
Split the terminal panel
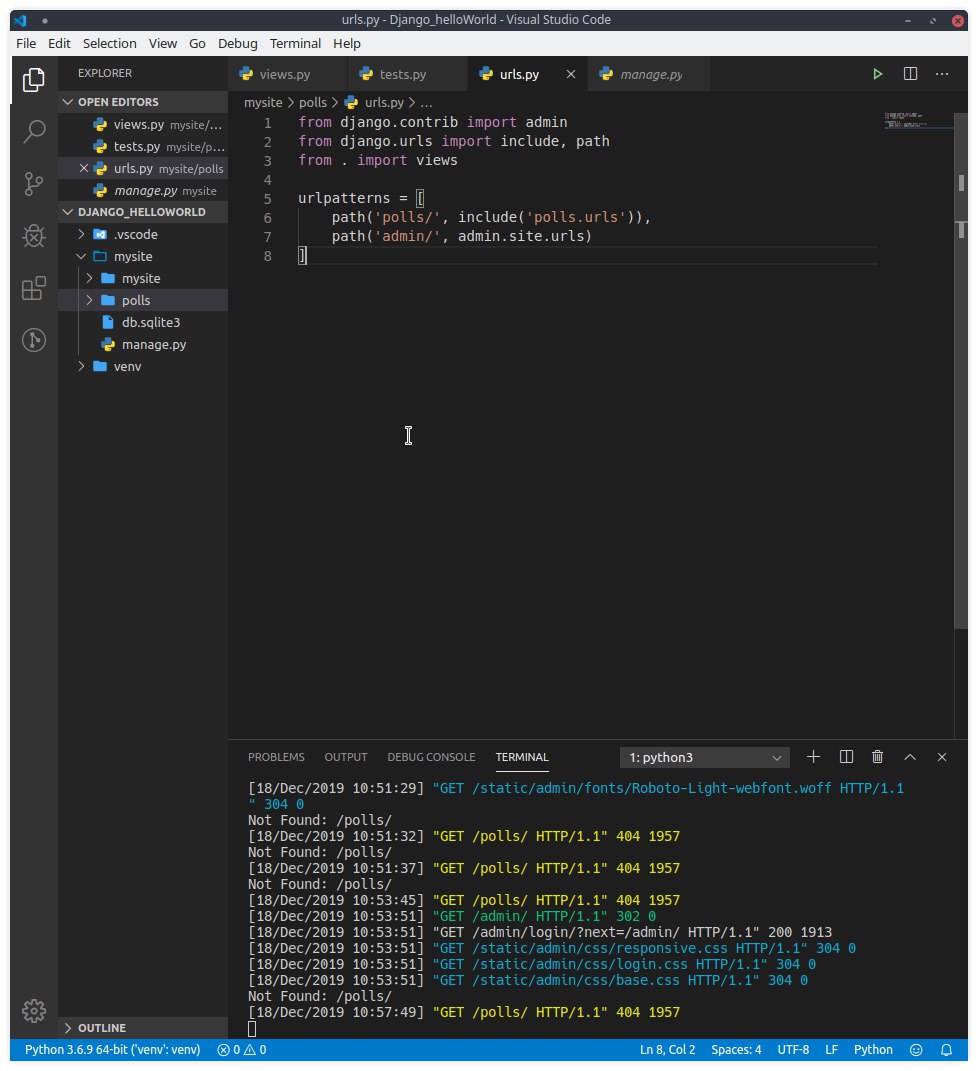(846, 757)
